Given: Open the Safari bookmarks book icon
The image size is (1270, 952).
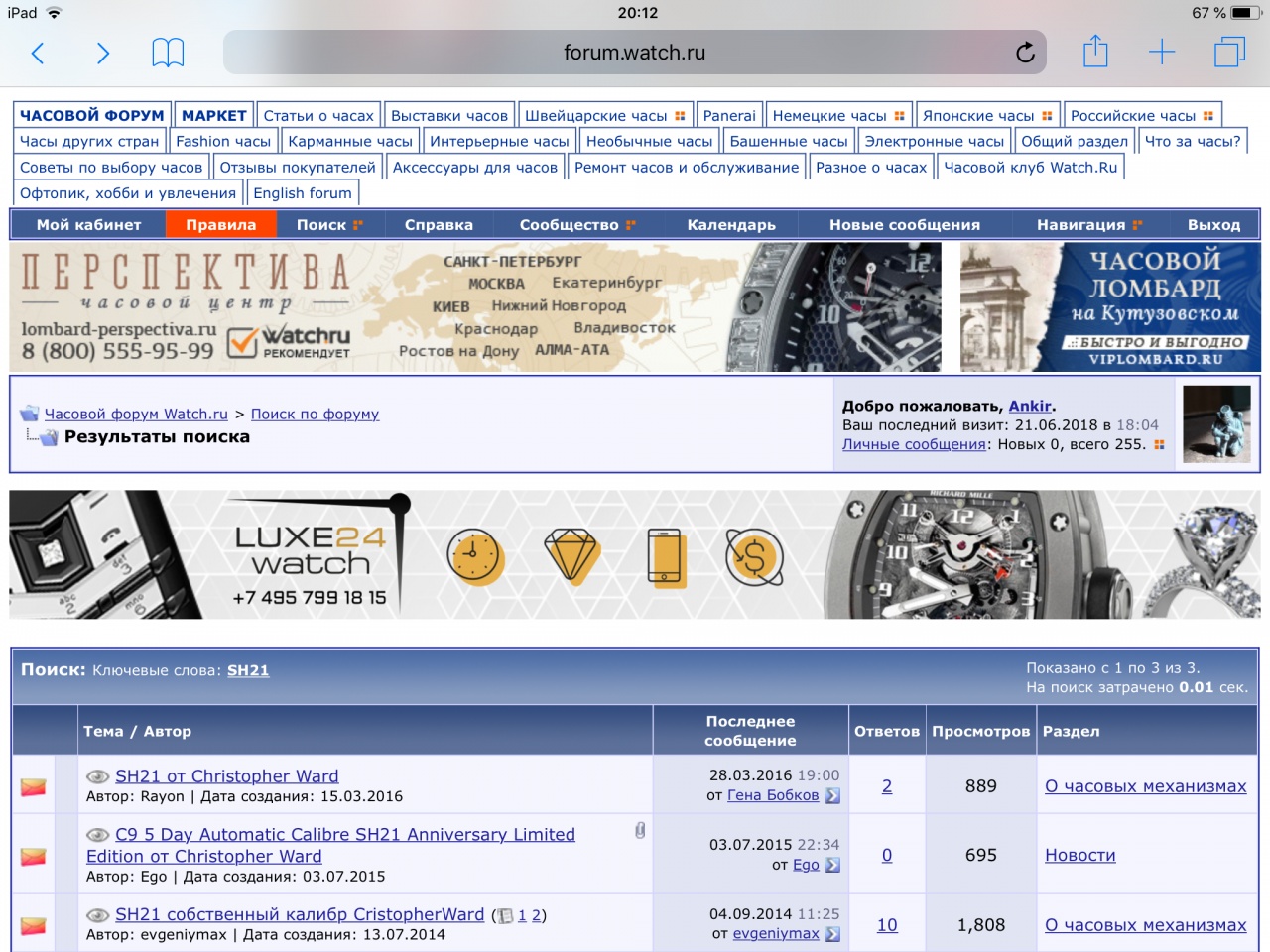Looking at the screenshot, I should [x=168, y=53].
